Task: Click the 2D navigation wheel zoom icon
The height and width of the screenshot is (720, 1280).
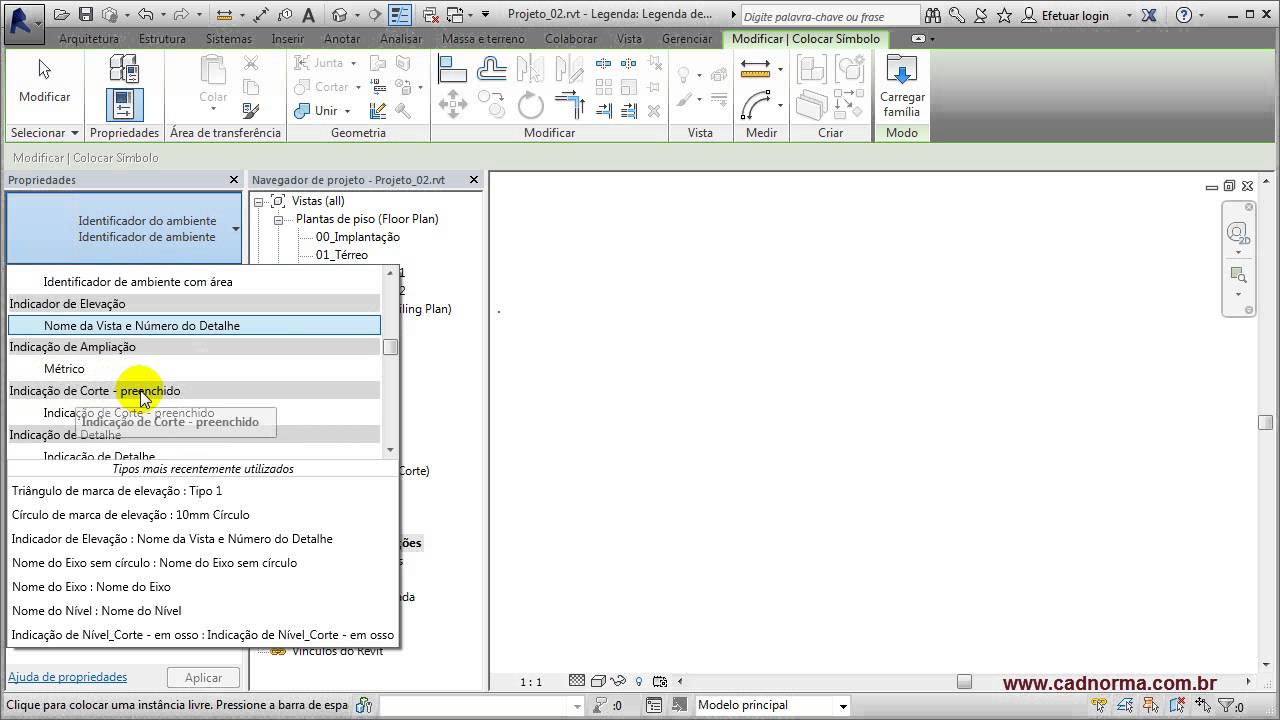Action: tap(1239, 233)
